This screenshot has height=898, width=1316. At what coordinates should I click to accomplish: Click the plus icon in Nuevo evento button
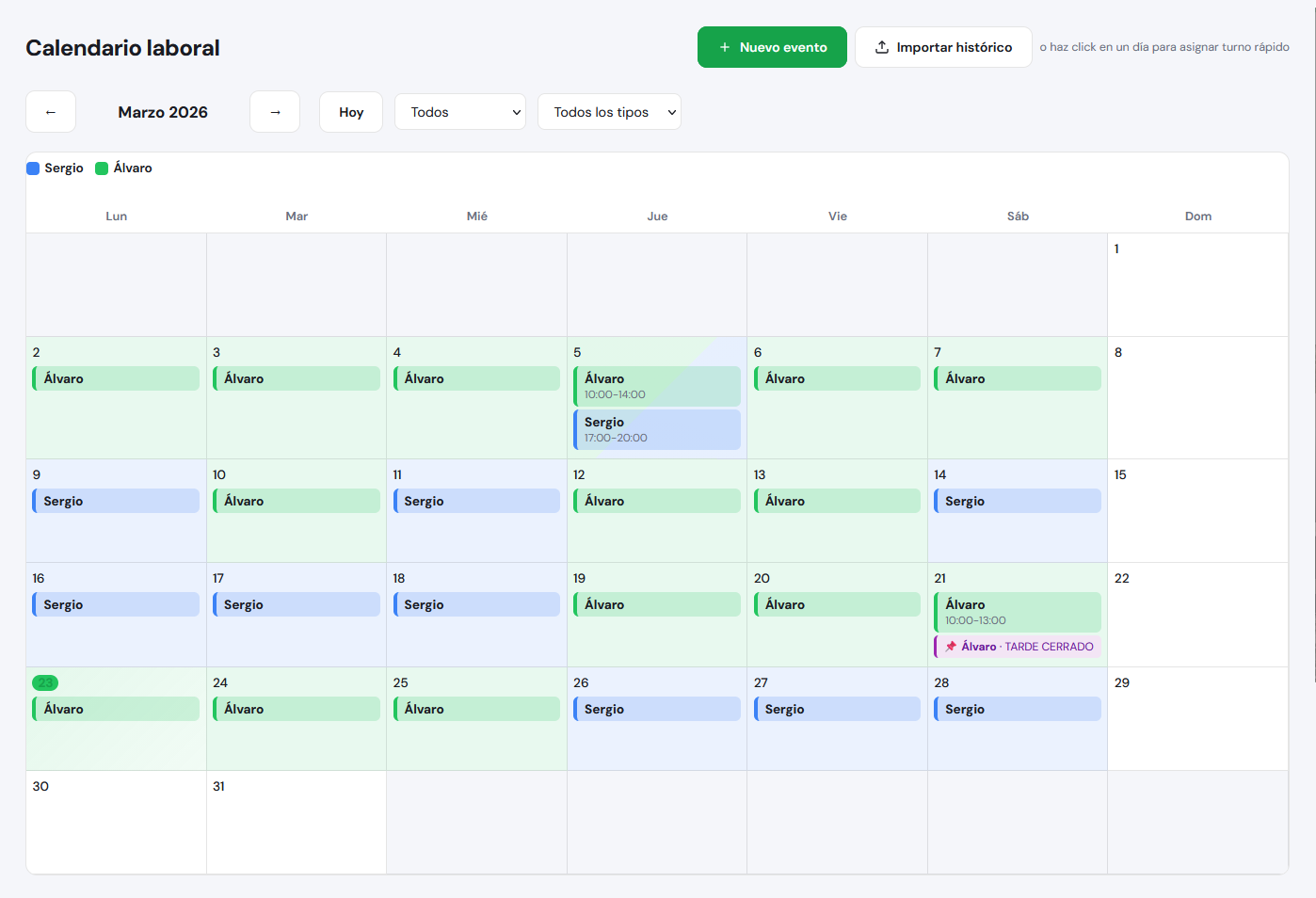[724, 47]
